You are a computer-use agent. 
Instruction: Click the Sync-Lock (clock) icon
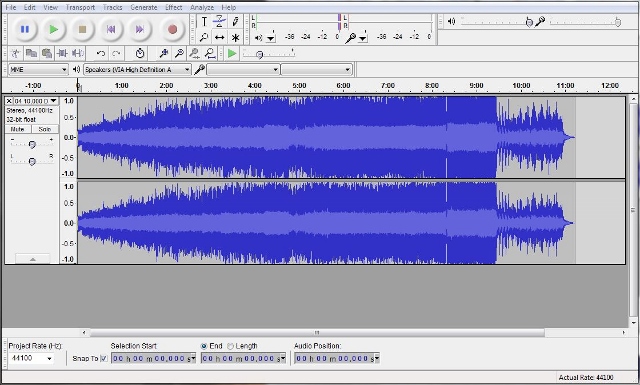[140, 53]
